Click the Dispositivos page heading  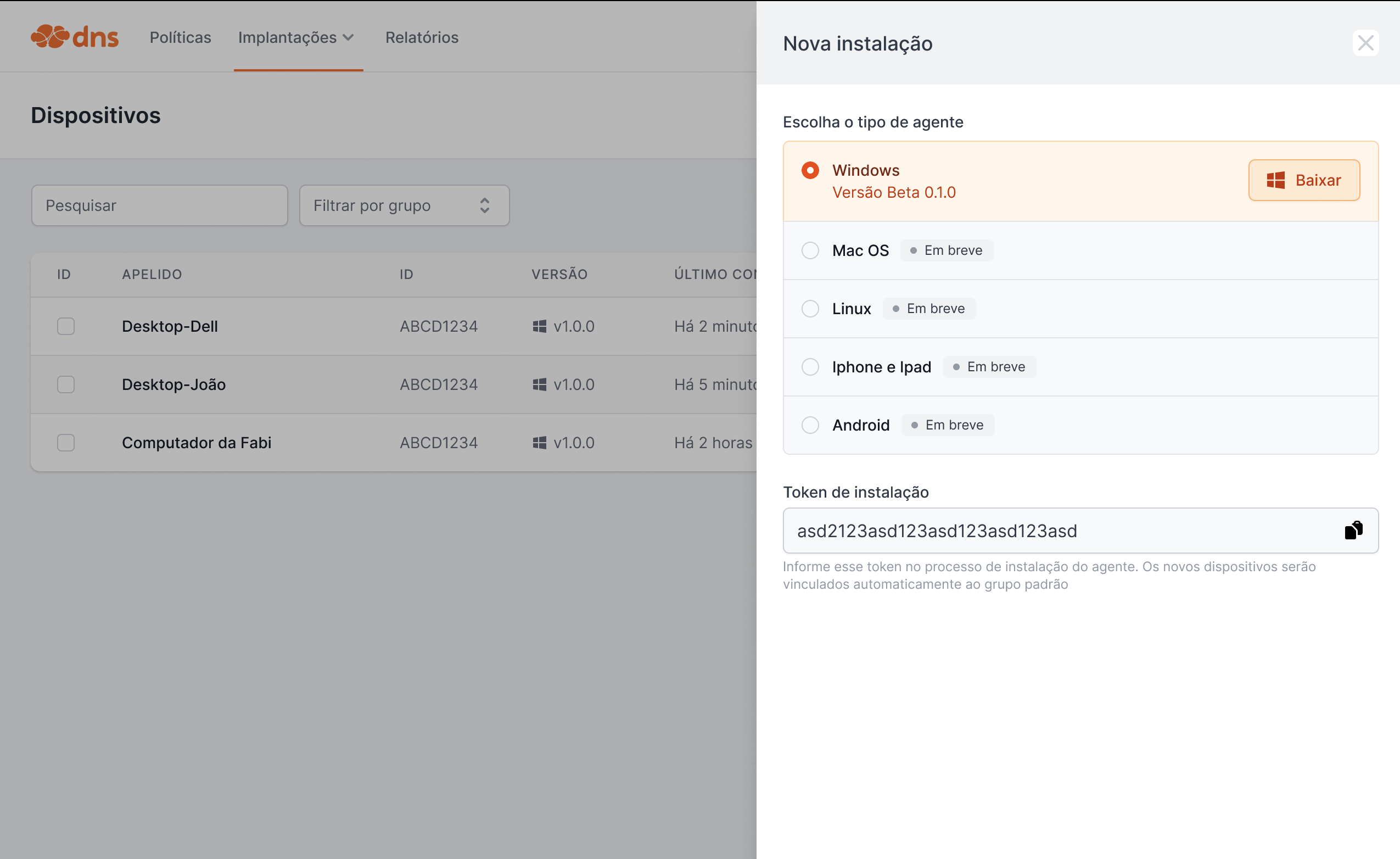pyautogui.click(x=96, y=115)
